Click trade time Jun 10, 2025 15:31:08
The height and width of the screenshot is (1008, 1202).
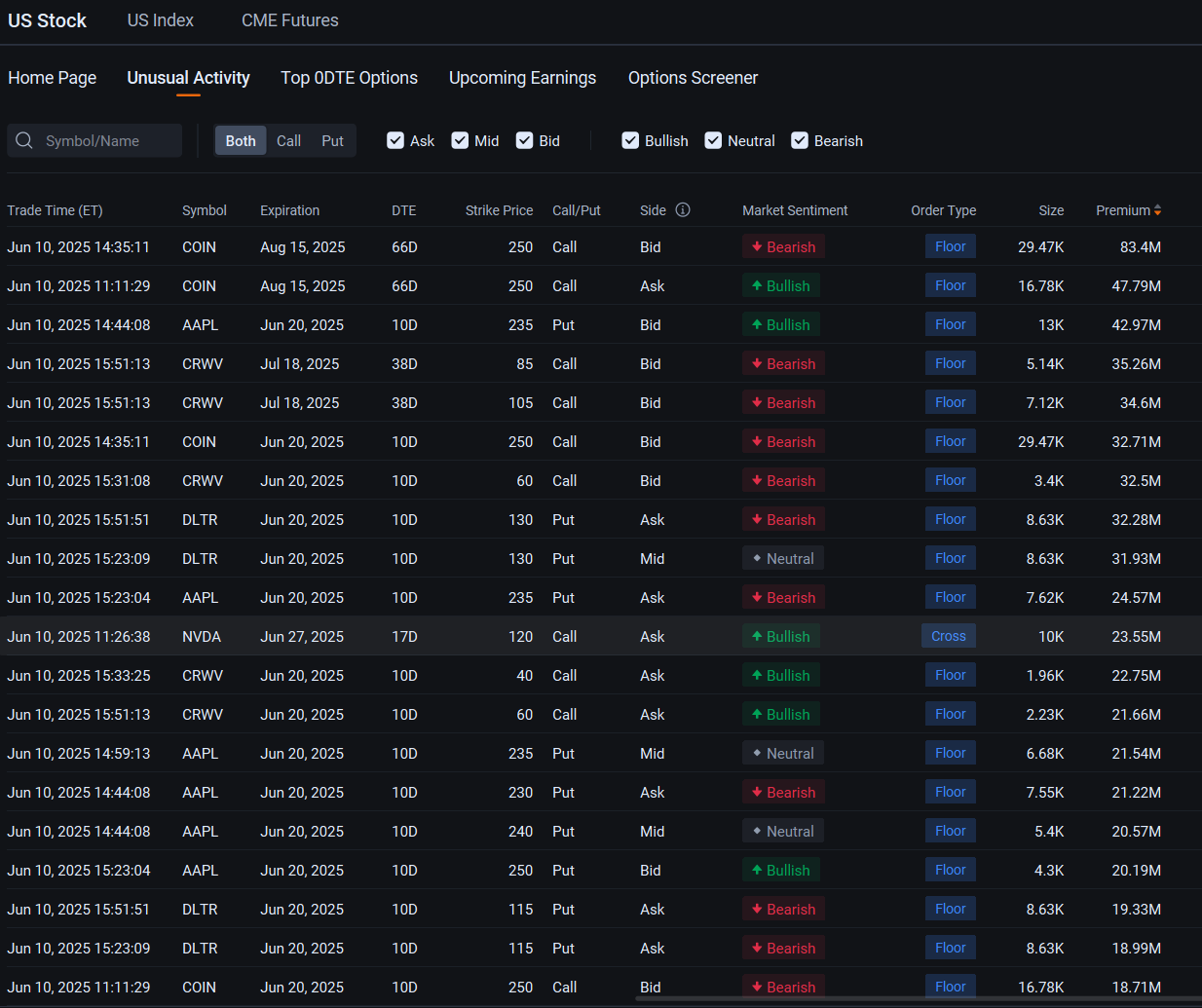[79, 481]
